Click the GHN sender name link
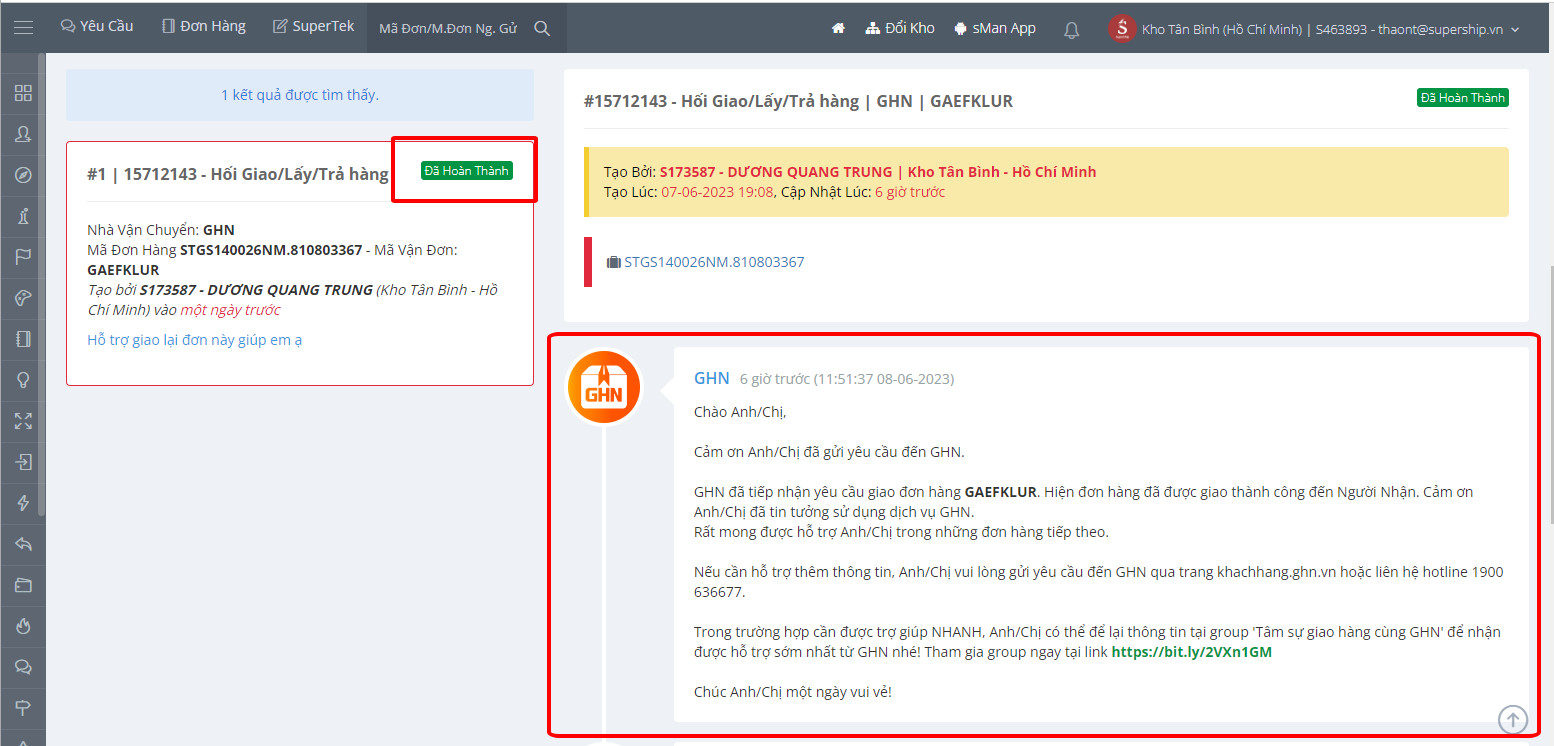Screen dimensions: 1554x746 point(712,378)
